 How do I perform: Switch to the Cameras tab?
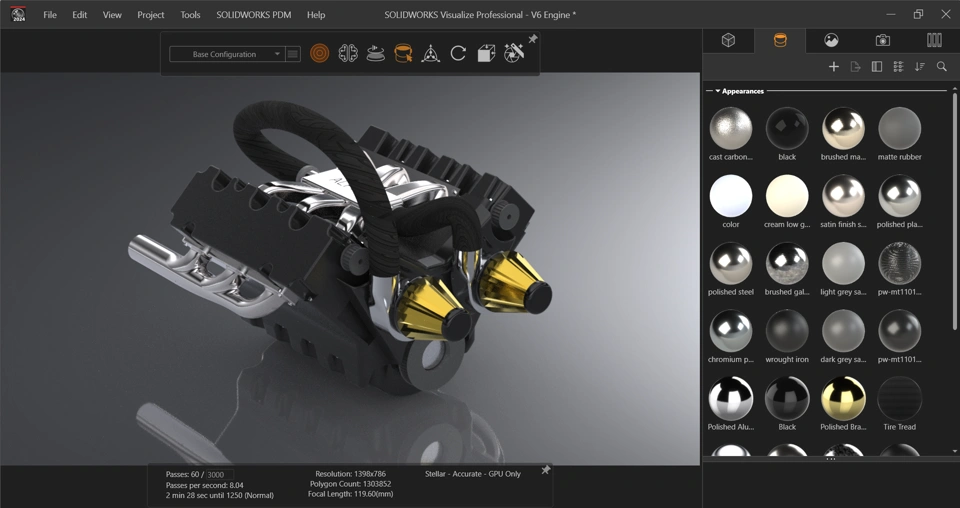coord(883,40)
